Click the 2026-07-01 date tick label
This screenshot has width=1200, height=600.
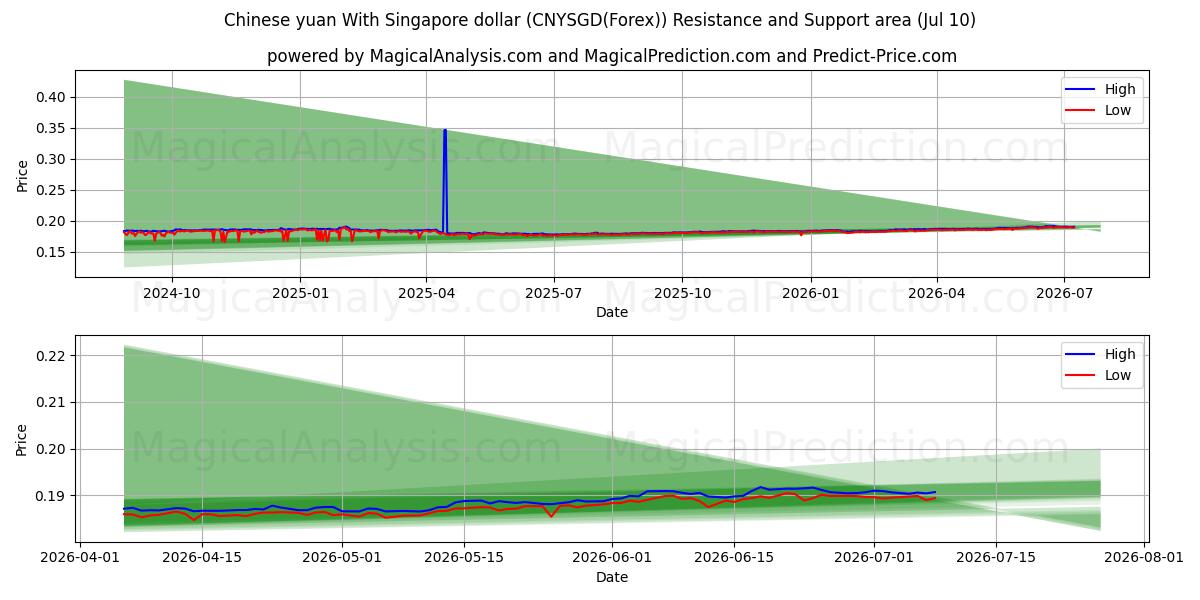pyautogui.click(x=874, y=558)
